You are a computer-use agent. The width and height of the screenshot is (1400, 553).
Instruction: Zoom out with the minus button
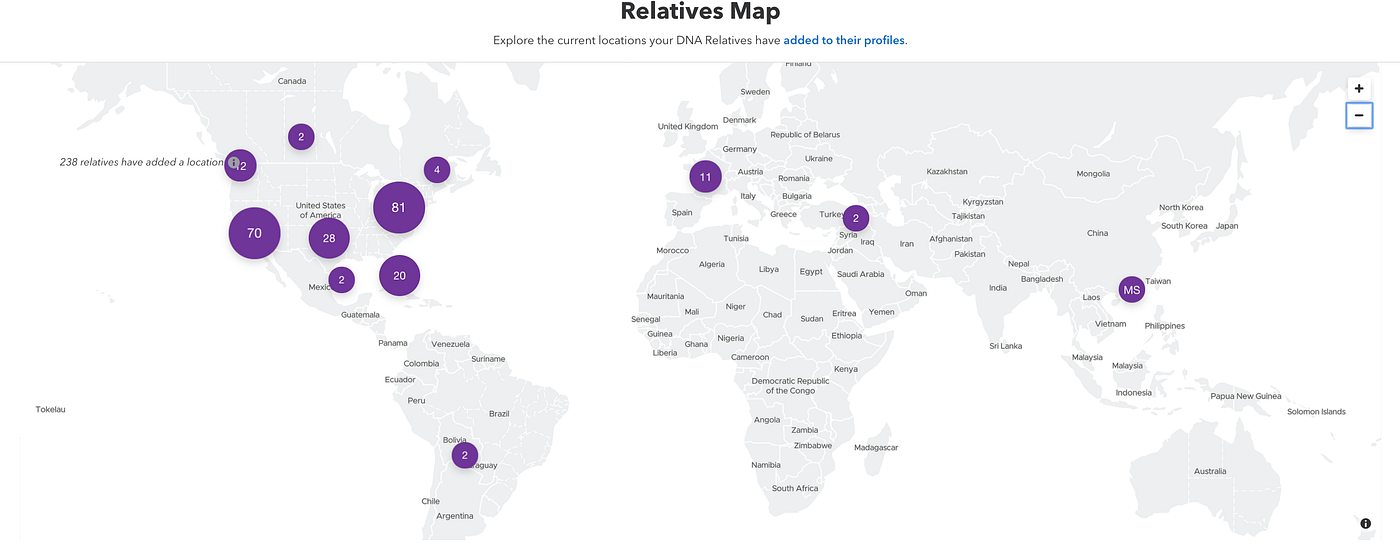1359,116
